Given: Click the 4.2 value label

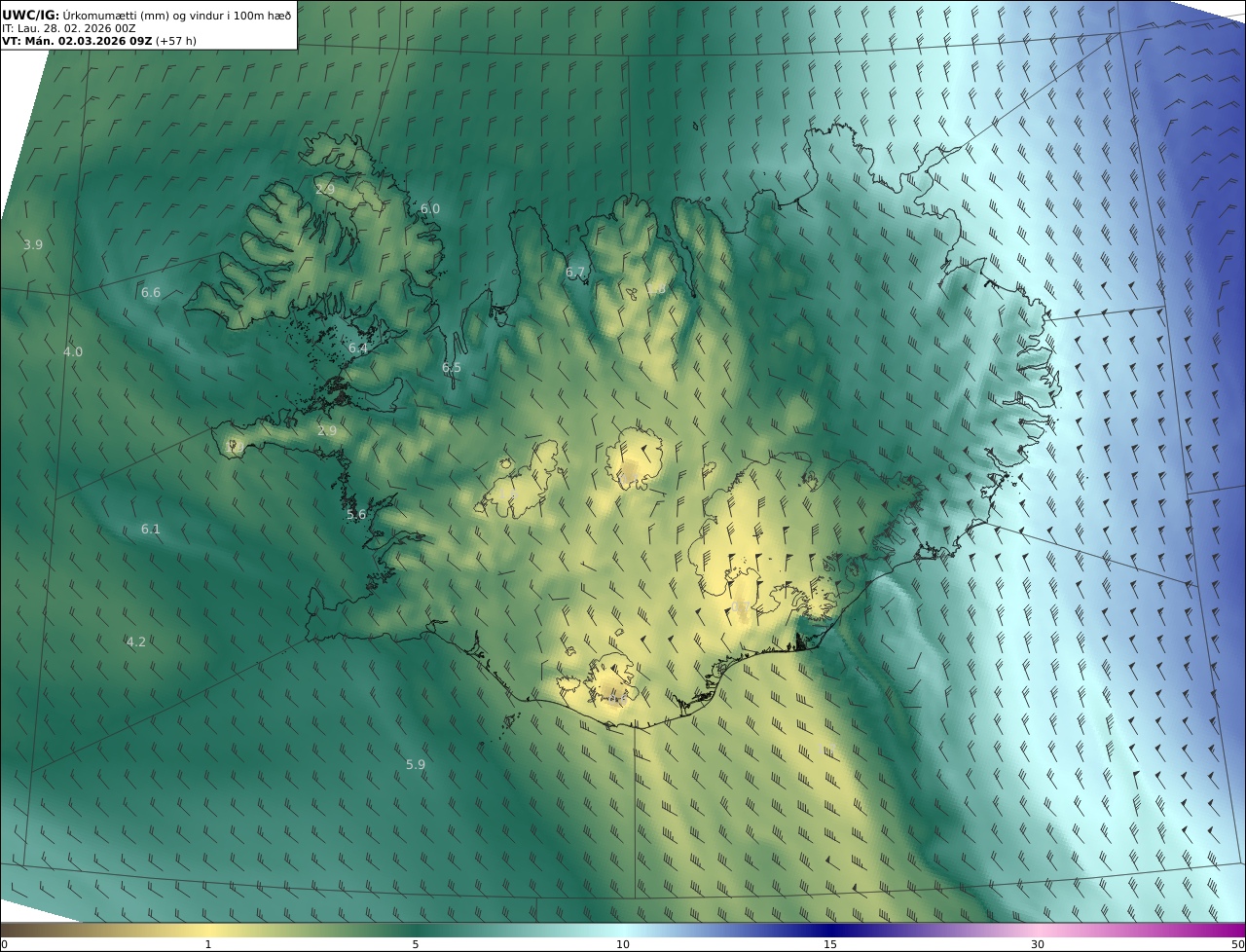Looking at the screenshot, I should tap(136, 642).
